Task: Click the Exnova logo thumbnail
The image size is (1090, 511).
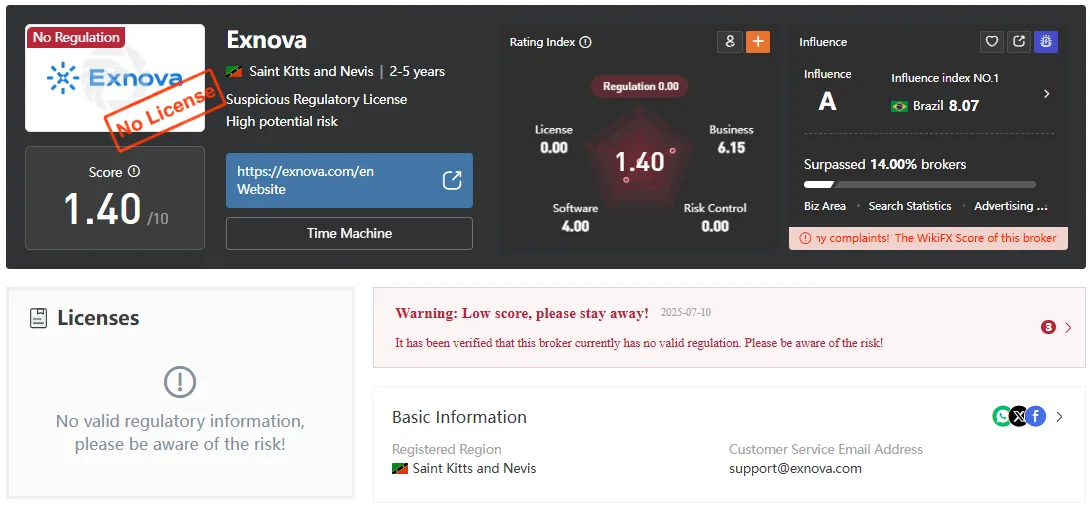Action: [115, 78]
